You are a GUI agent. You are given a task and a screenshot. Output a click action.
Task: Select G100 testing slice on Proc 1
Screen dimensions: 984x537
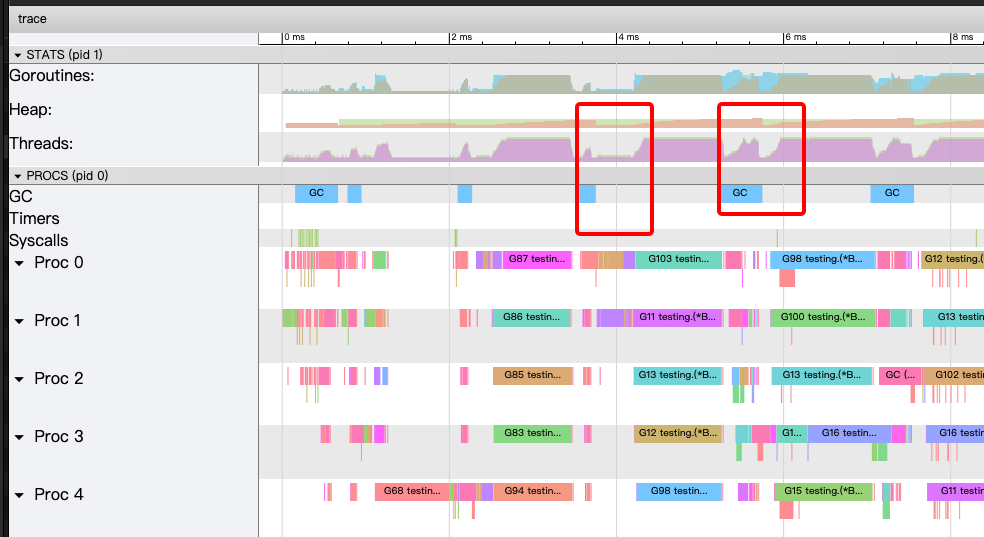click(x=823, y=317)
